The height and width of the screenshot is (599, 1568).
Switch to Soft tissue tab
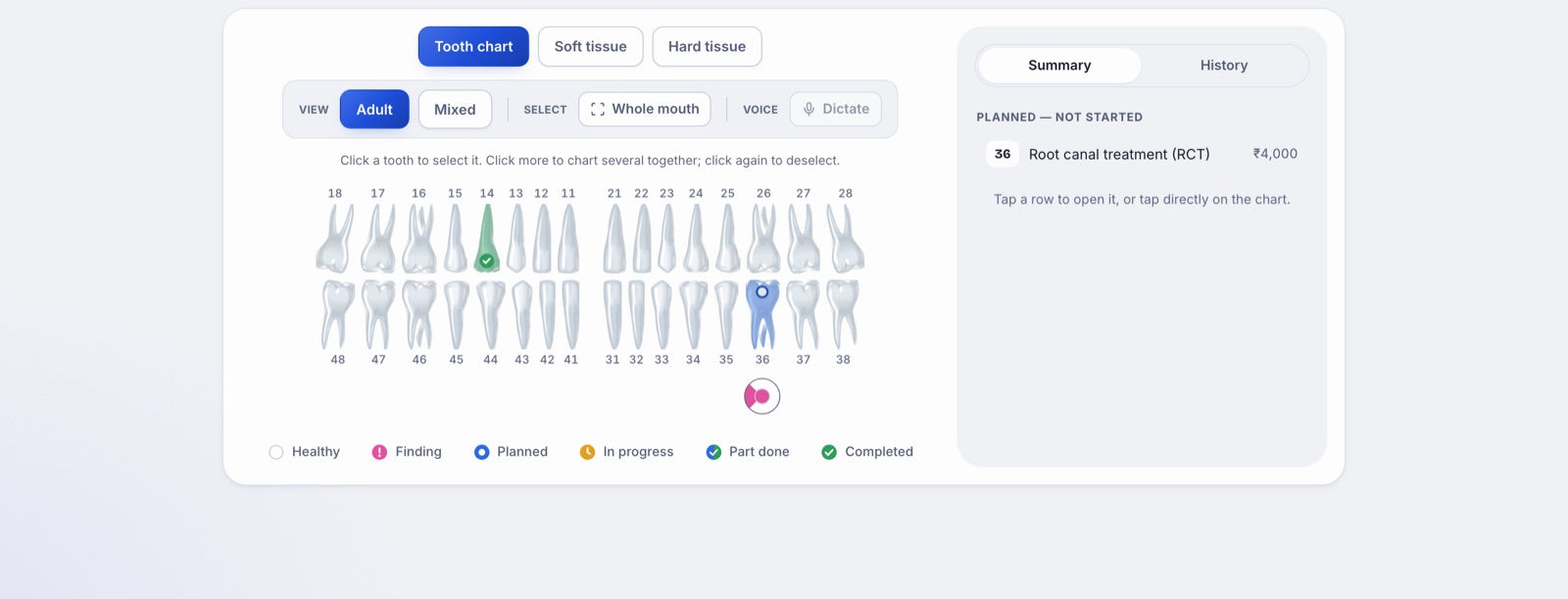[590, 46]
